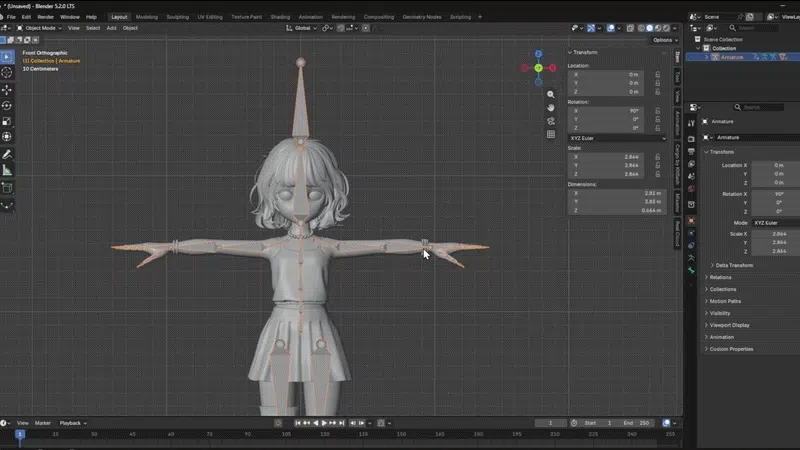This screenshot has width=800, height=450.
Task: Switch to the Animation workspace tab
Action: (x=310, y=17)
